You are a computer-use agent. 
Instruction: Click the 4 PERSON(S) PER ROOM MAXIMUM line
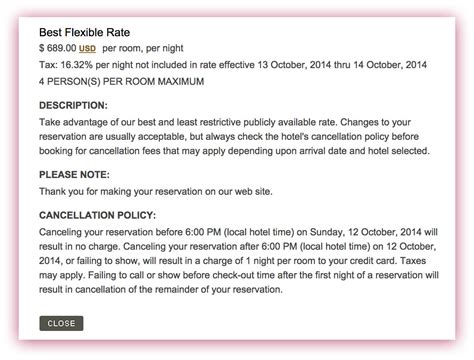click(122, 82)
